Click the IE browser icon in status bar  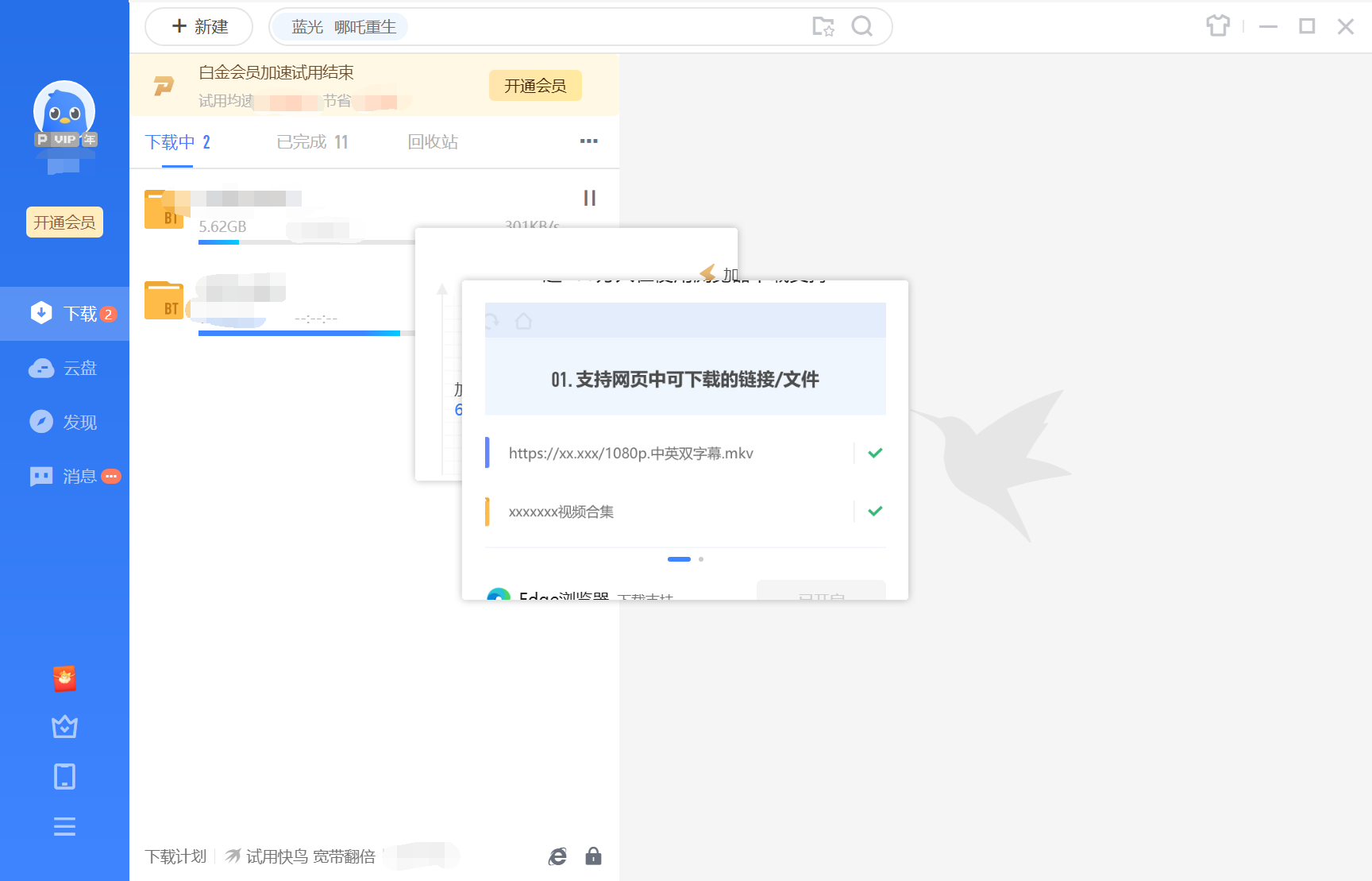557,856
